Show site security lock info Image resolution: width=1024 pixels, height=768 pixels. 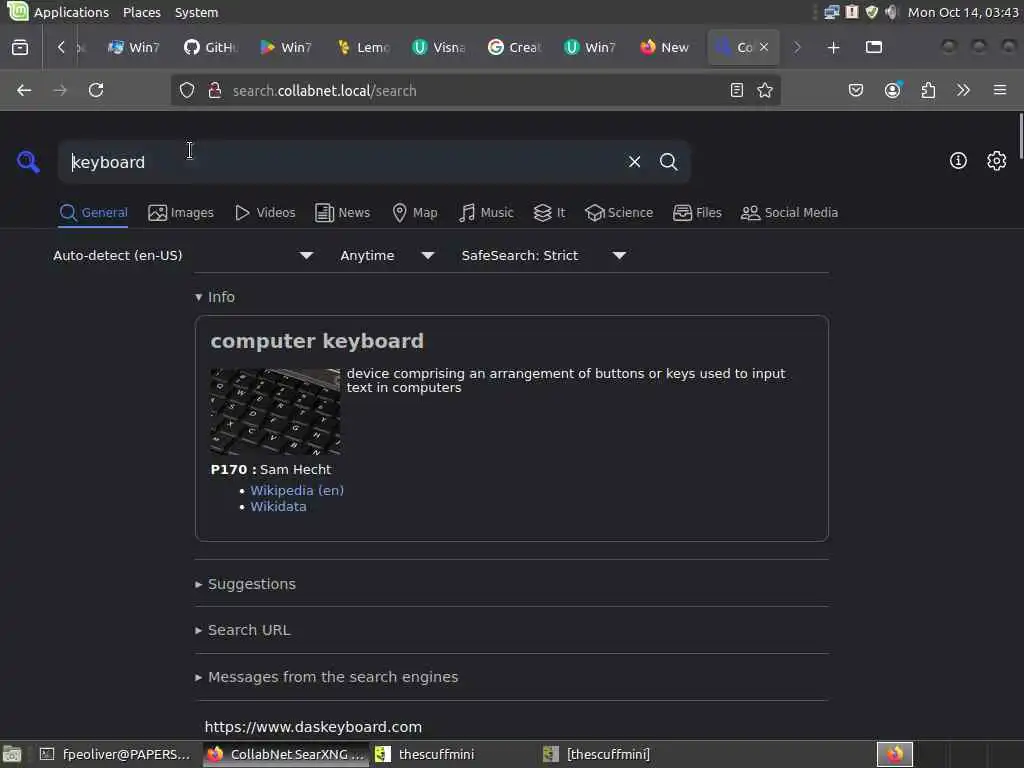[x=214, y=90]
